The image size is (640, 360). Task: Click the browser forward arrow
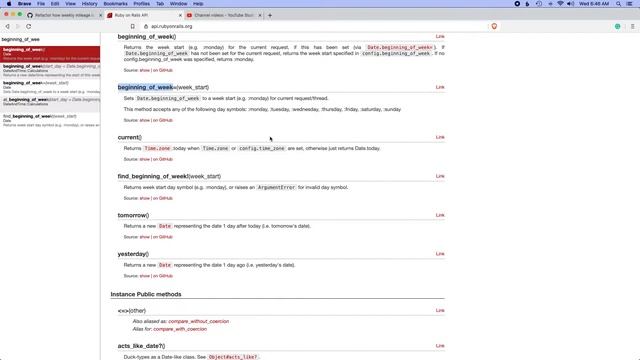[18, 26]
